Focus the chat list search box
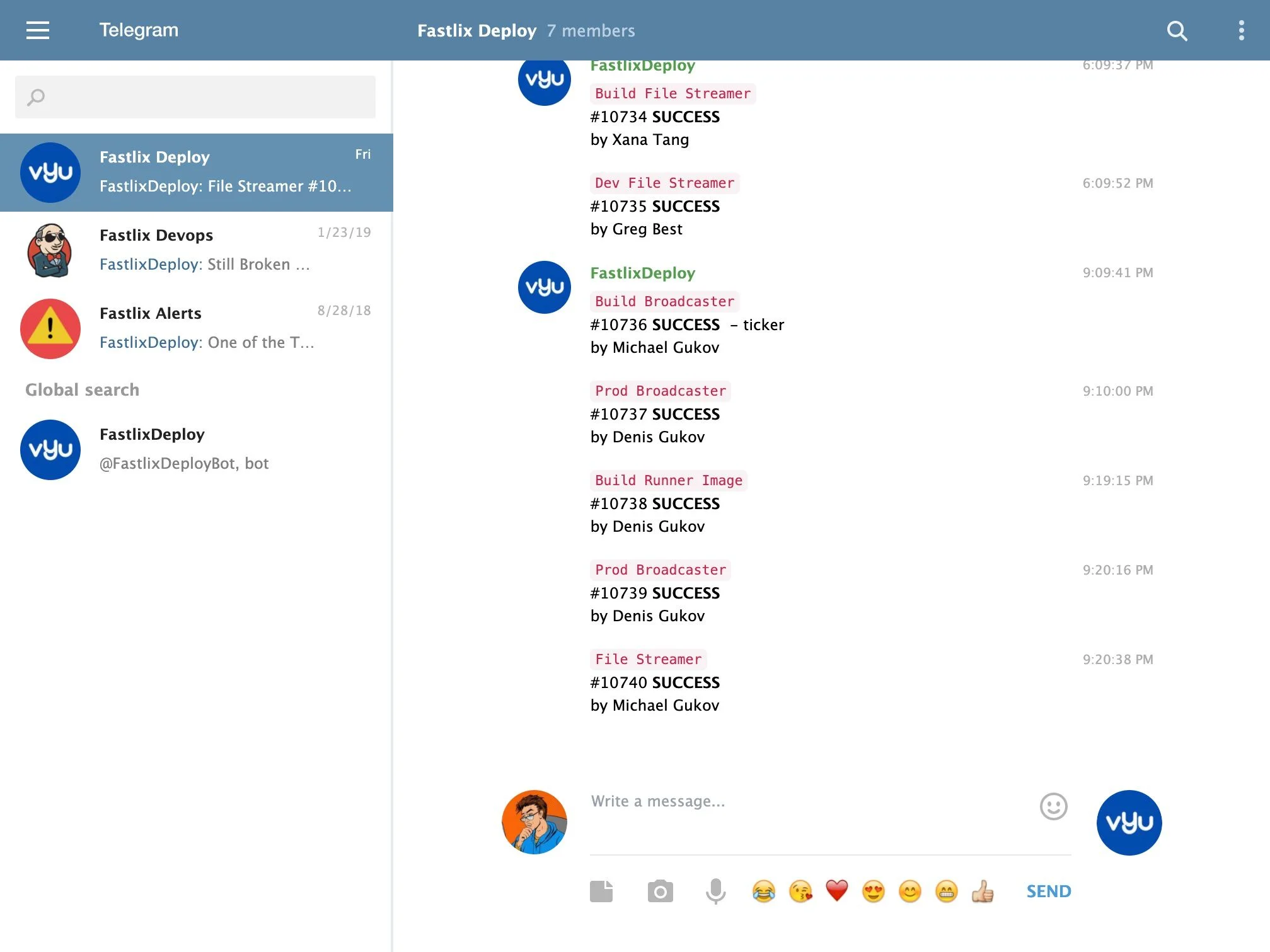 pyautogui.click(x=195, y=97)
